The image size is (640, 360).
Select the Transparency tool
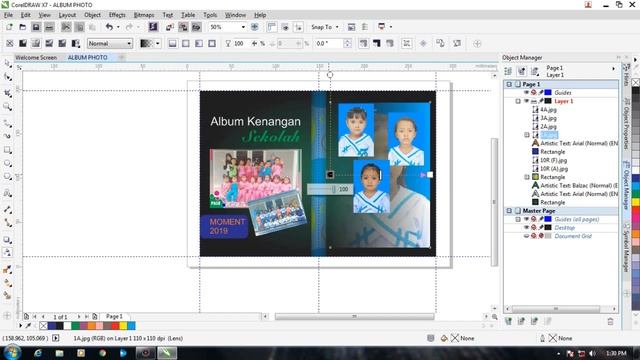pyautogui.click(x=7, y=253)
